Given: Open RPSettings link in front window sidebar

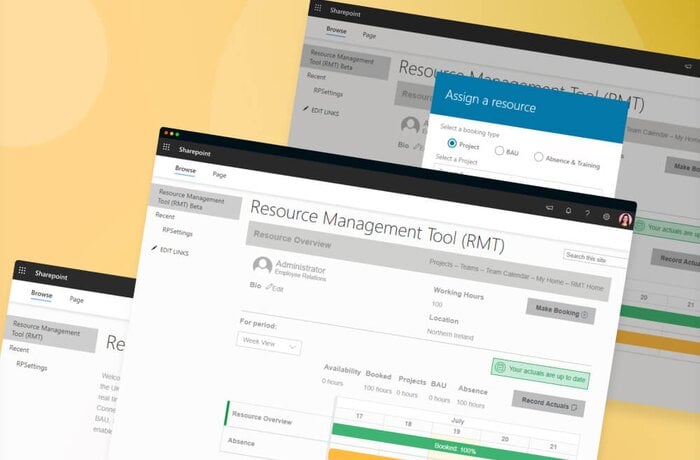Looking at the screenshot, I should click(177, 231).
